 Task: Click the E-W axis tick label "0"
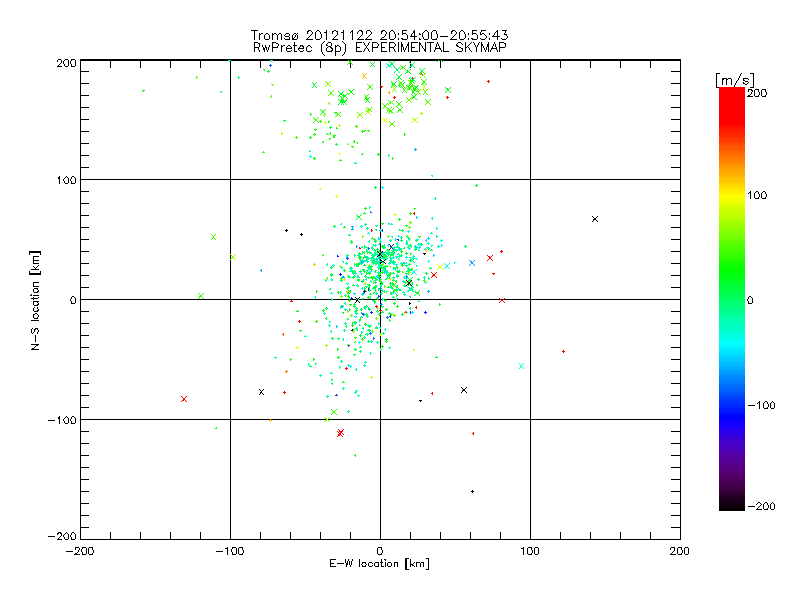(x=380, y=551)
